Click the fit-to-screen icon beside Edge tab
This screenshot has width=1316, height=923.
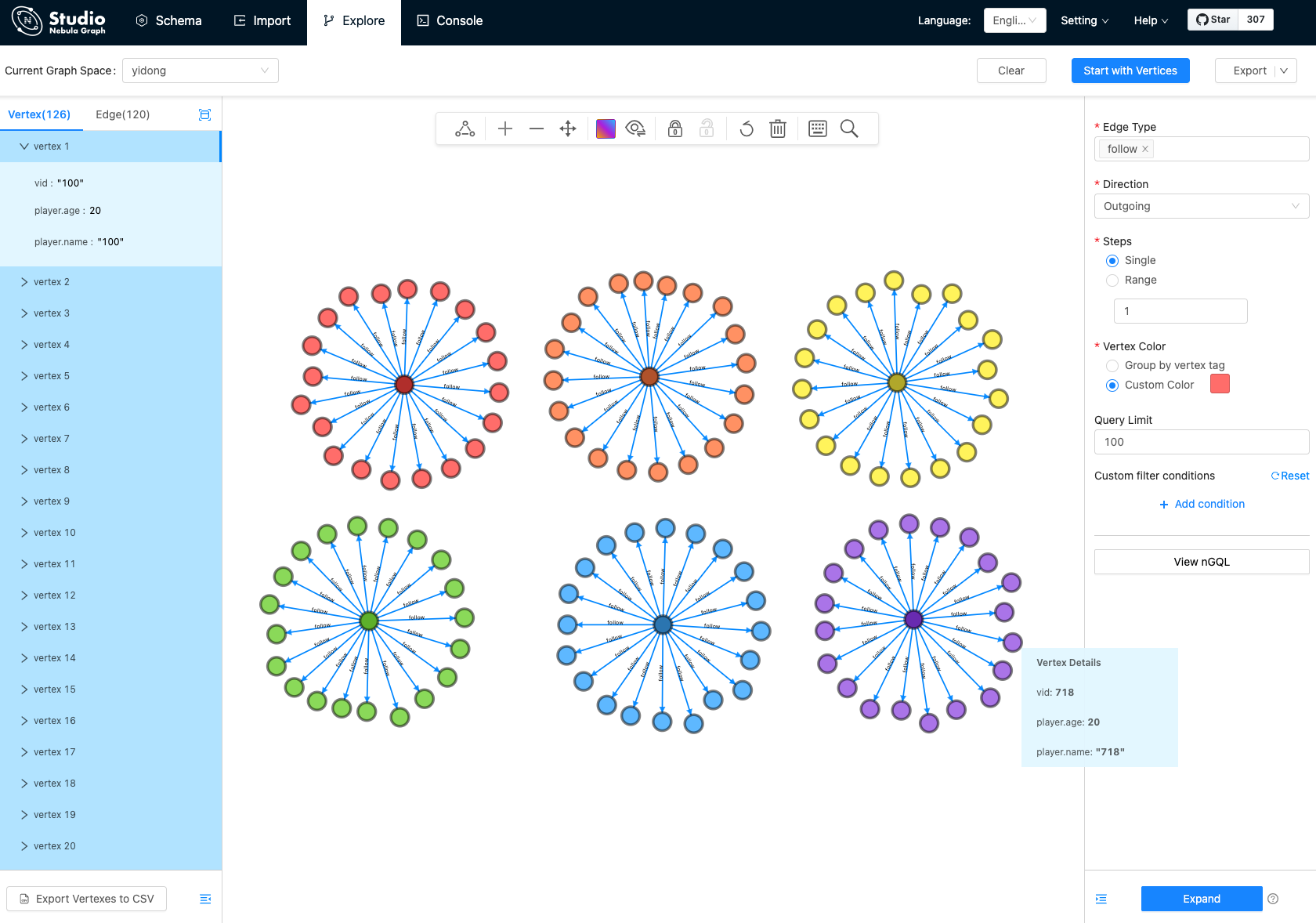coord(205,114)
